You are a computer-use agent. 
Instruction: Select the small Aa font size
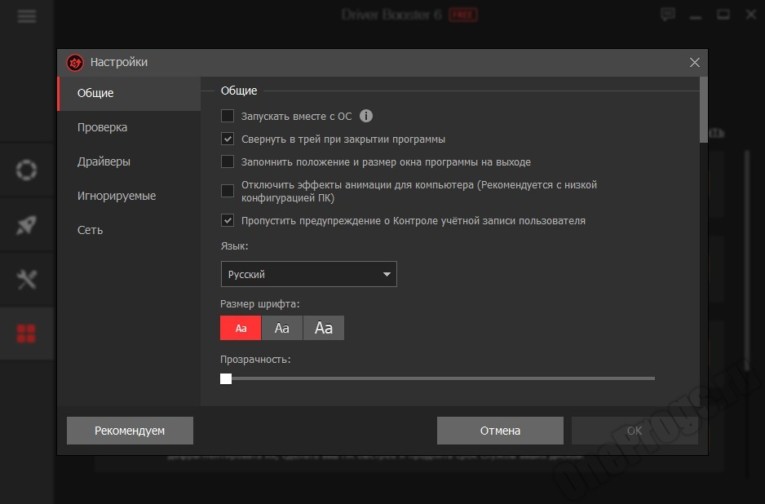click(x=241, y=328)
